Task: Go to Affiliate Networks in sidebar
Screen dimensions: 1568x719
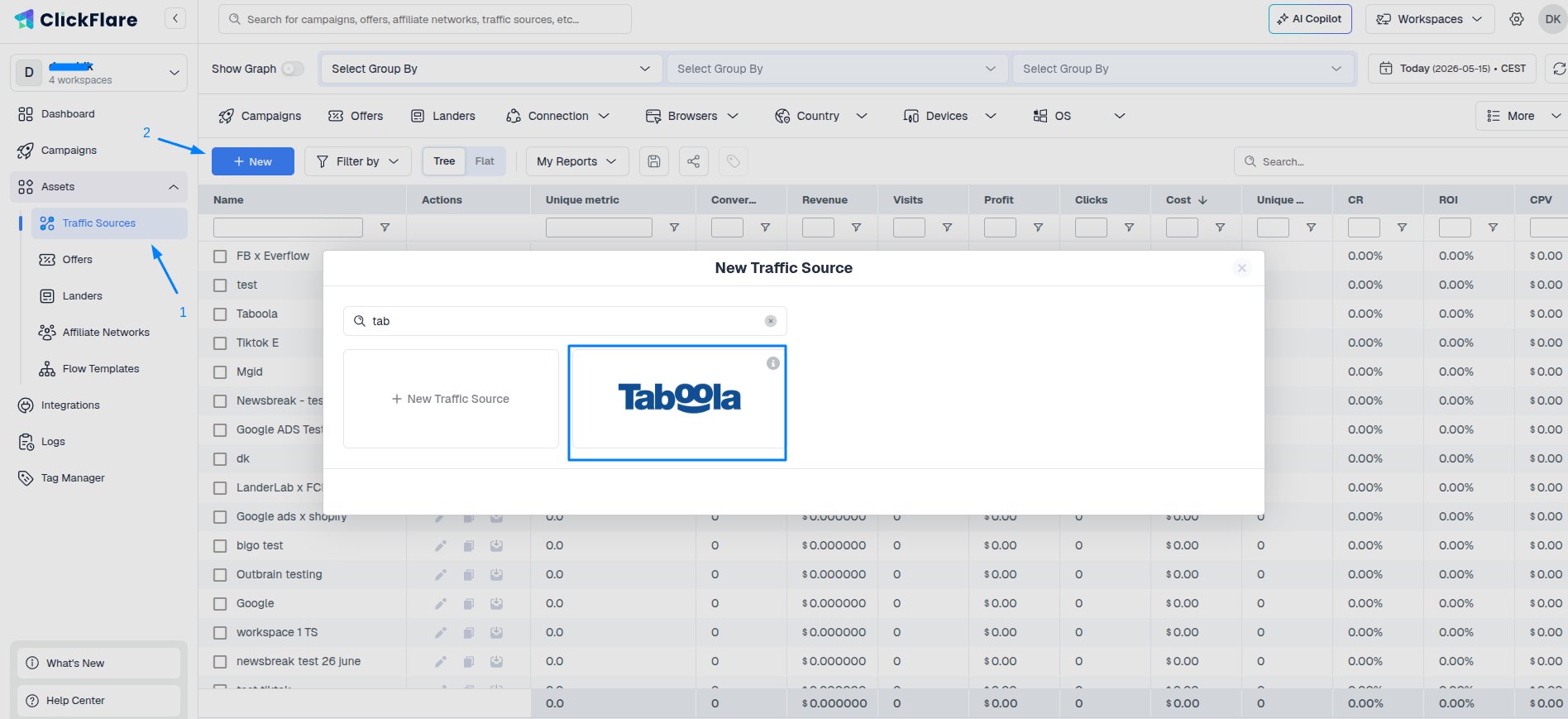Action: 106,333
